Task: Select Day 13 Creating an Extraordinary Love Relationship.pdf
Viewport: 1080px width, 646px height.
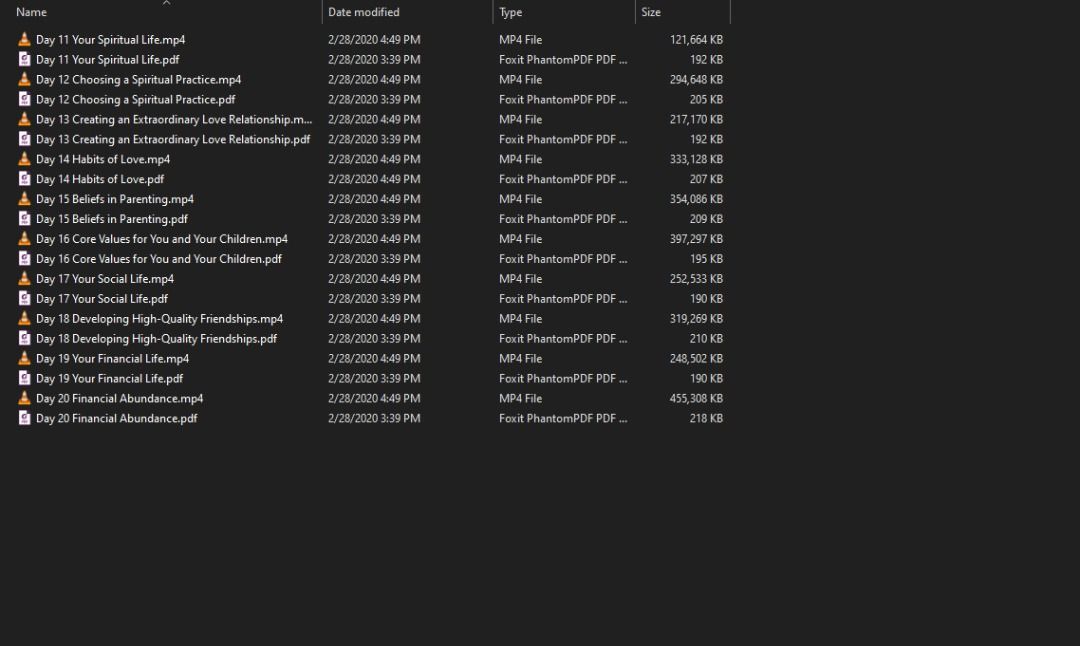Action: click(x=173, y=140)
